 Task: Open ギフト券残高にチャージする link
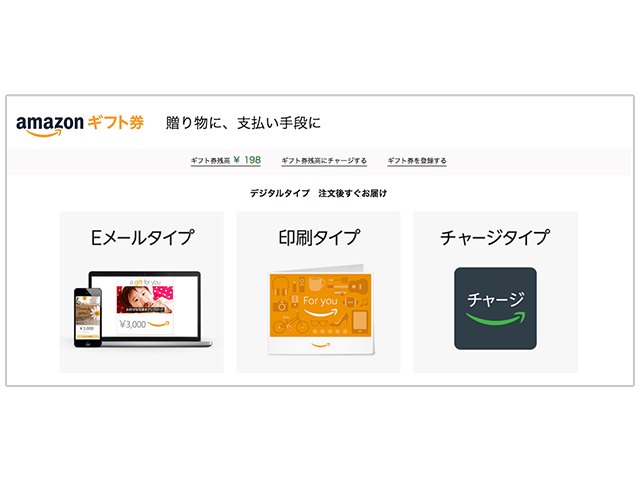324,160
